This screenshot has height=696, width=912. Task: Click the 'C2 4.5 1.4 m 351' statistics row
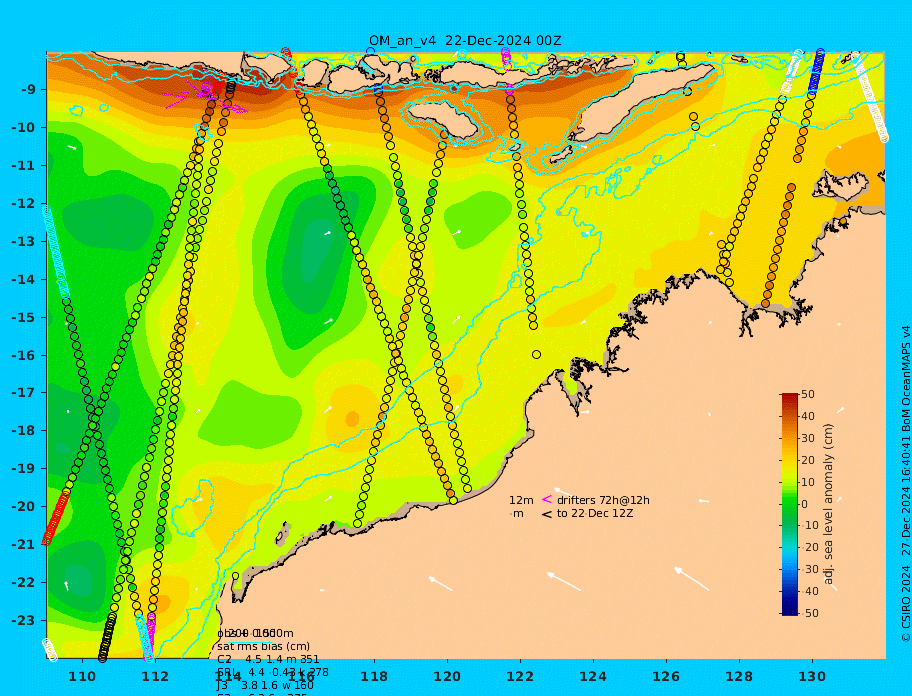coord(268,659)
